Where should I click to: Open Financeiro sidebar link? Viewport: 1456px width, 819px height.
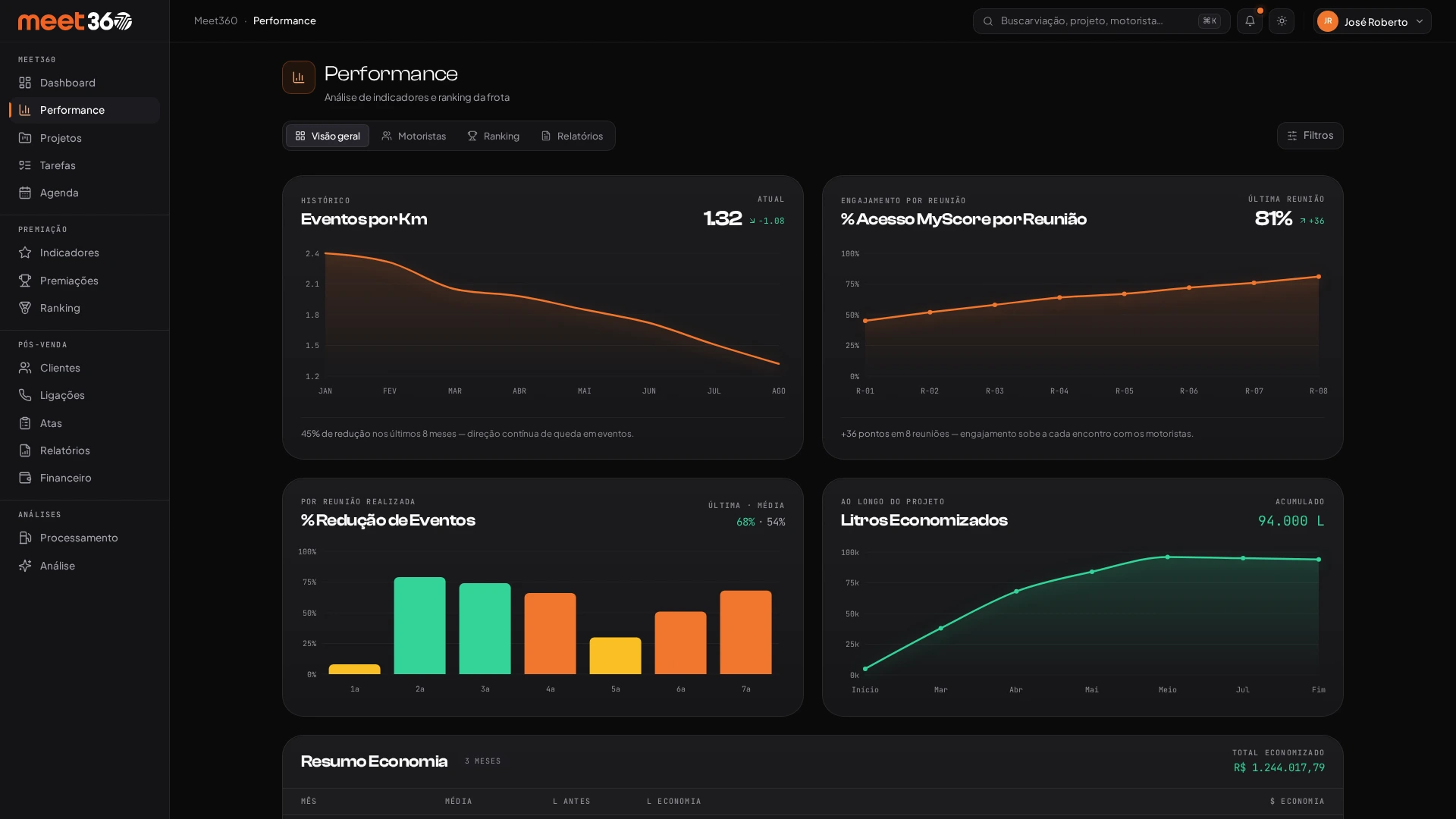click(85, 478)
